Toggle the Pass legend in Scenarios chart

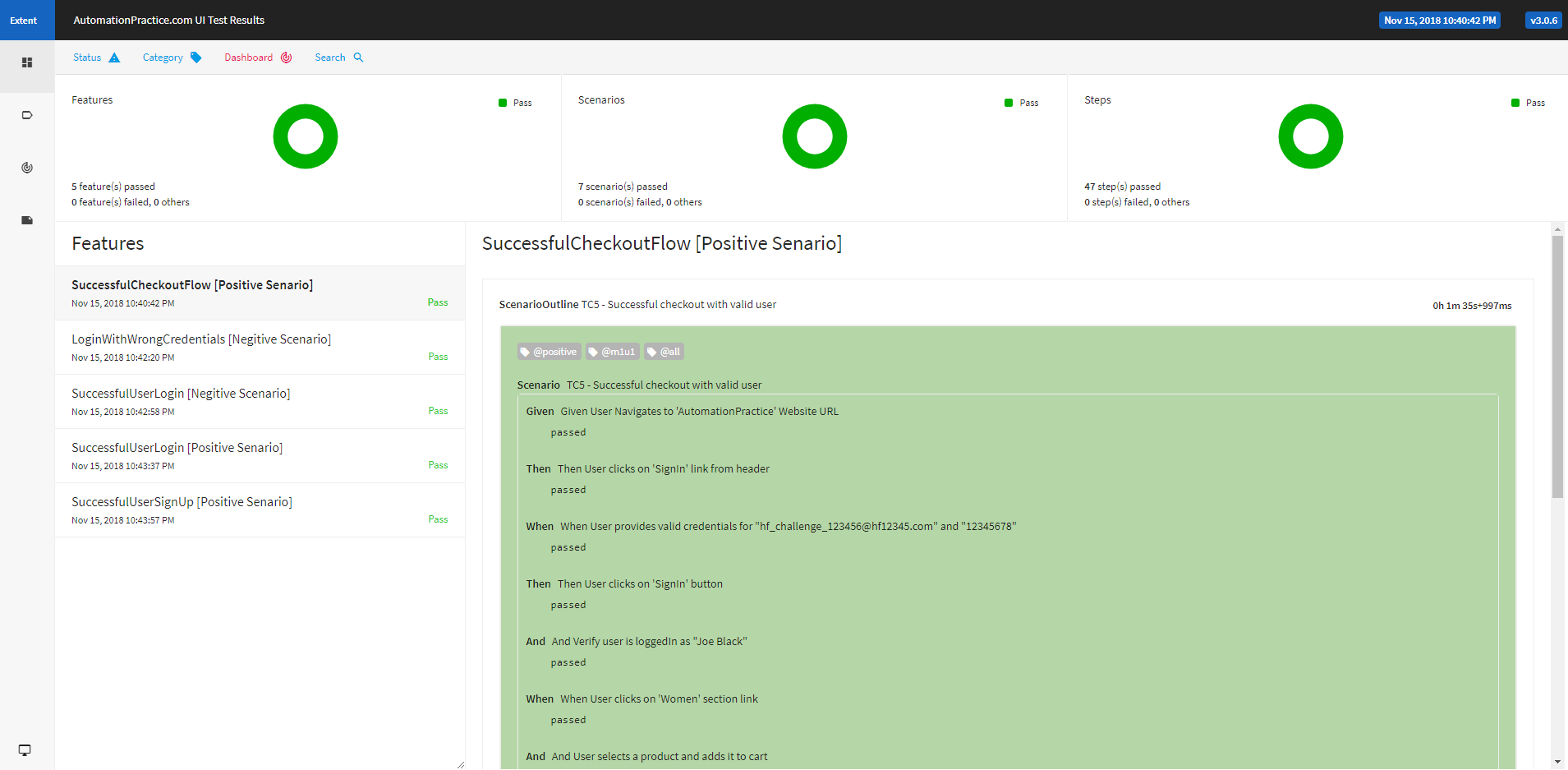coord(1021,103)
